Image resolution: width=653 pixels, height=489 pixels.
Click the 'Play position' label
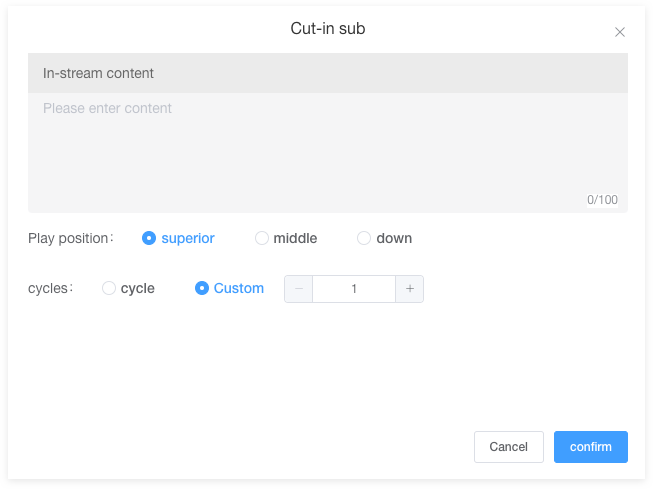coord(70,238)
